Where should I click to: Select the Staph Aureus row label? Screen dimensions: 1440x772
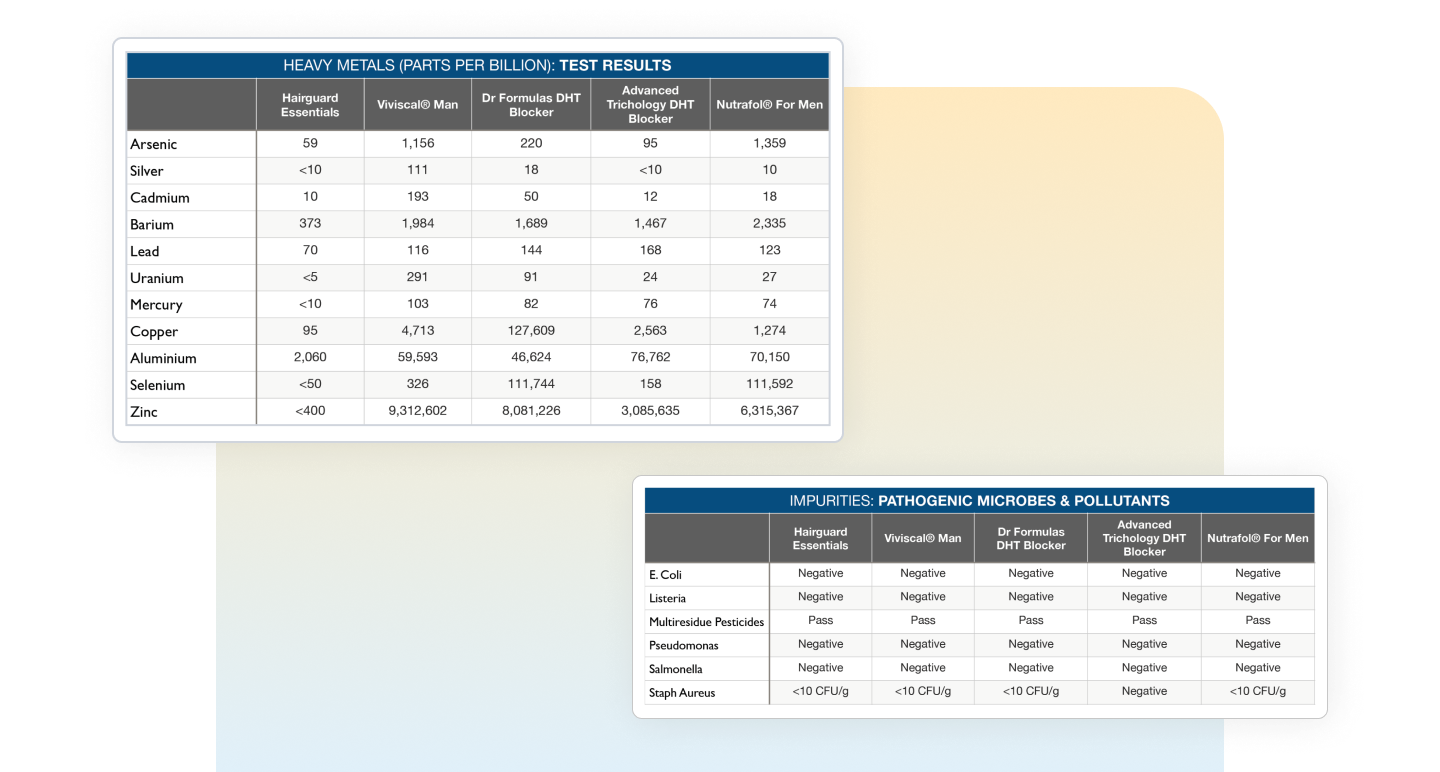click(682, 692)
